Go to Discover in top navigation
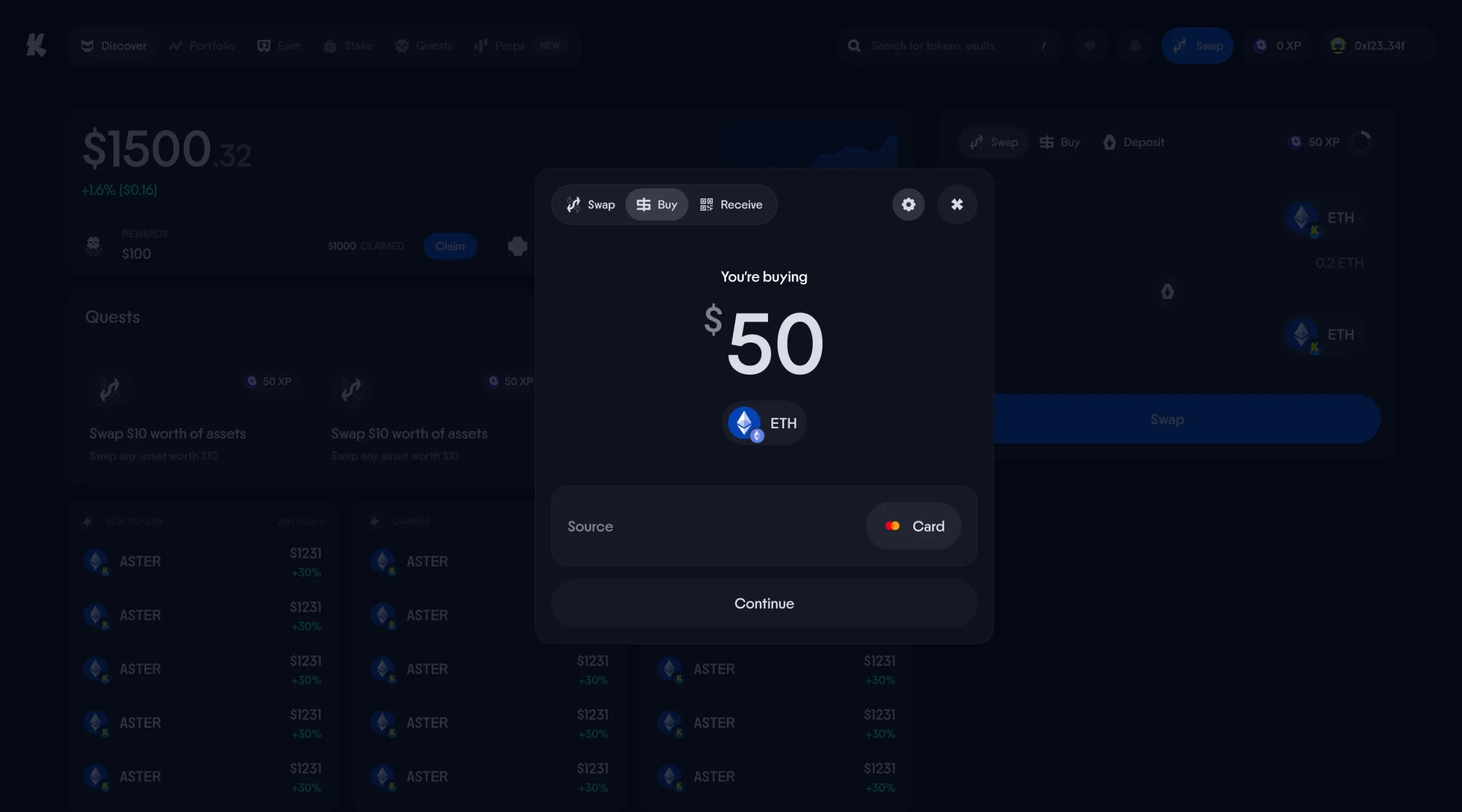This screenshot has width=1462, height=812. [114, 46]
